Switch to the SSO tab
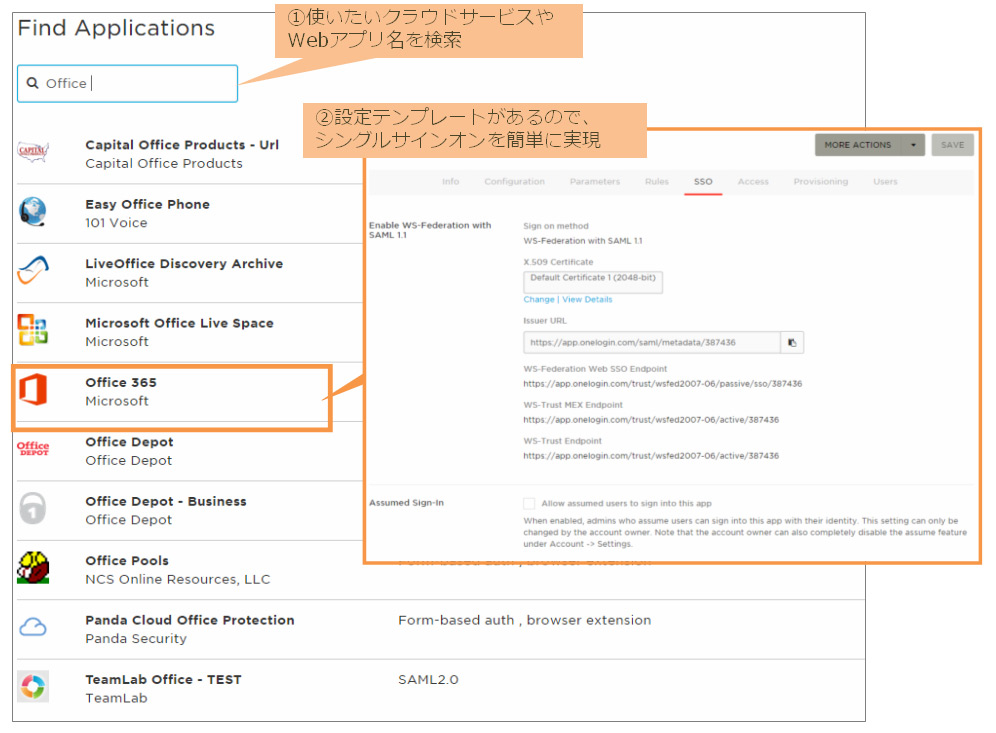The width and height of the screenshot is (996, 733). (x=703, y=182)
